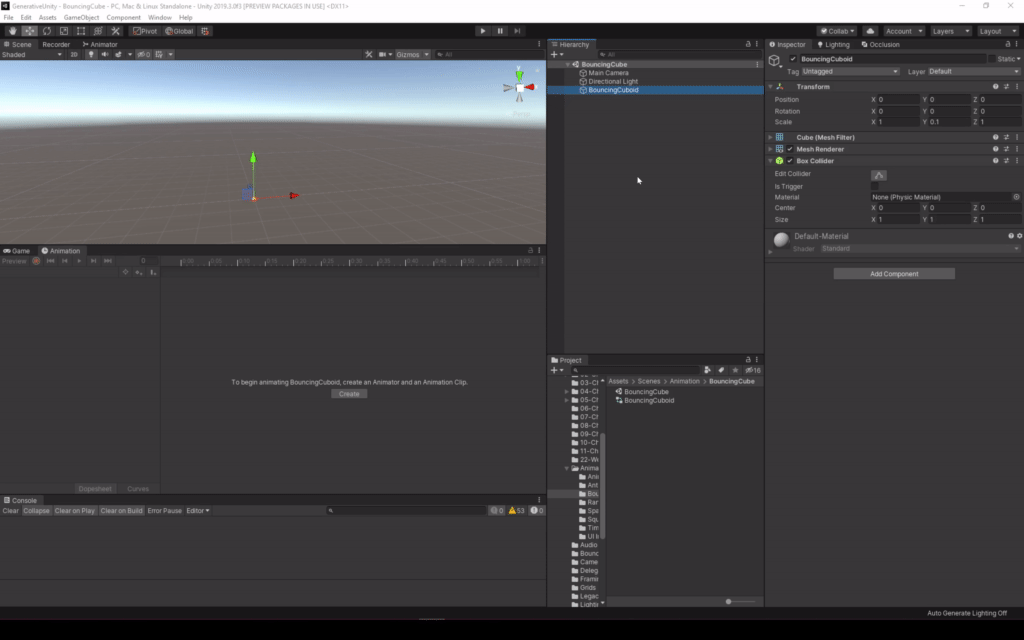Collapse the Transform component
Viewport: 1024px width, 640px height.
tap(770, 86)
